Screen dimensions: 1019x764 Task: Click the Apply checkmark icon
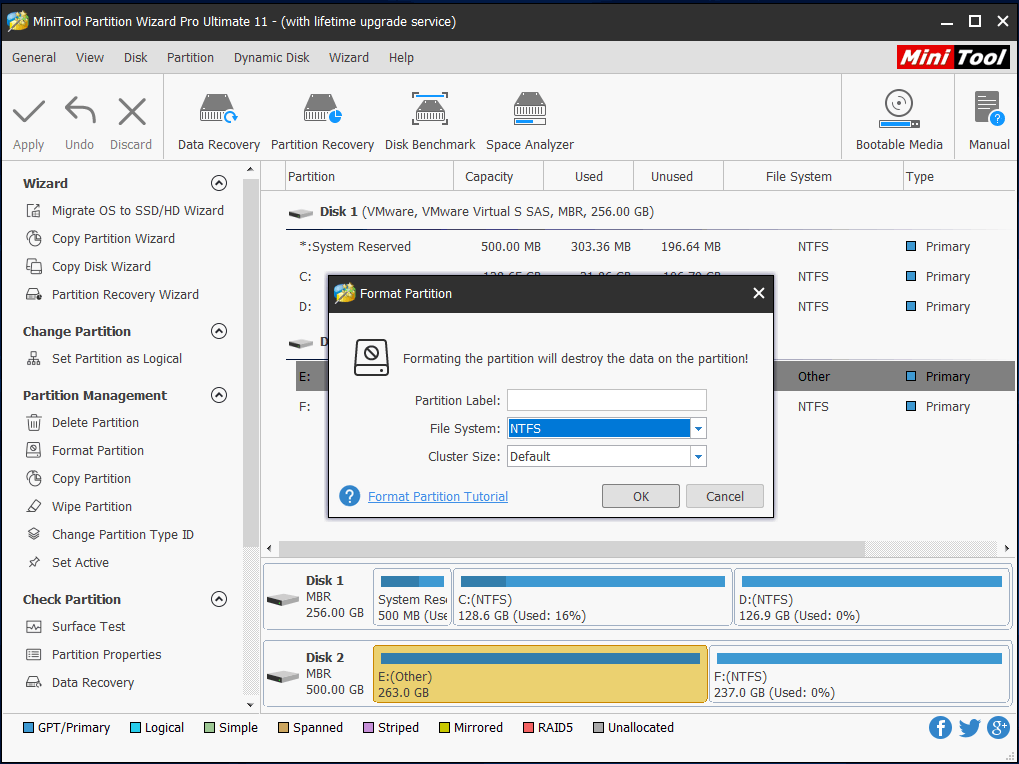[29, 112]
